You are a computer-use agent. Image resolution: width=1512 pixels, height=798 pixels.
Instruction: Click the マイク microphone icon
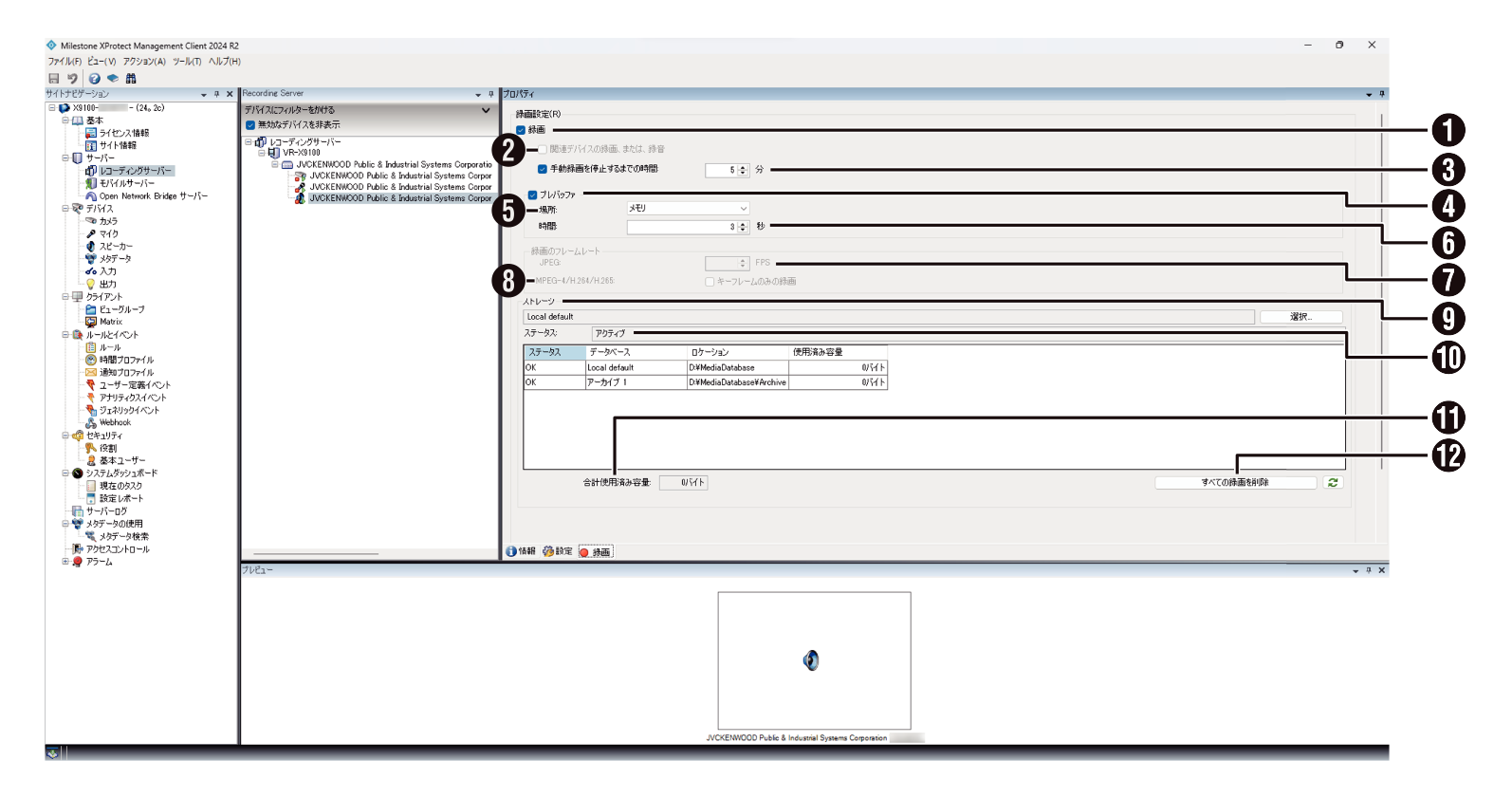[x=91, y=233]
